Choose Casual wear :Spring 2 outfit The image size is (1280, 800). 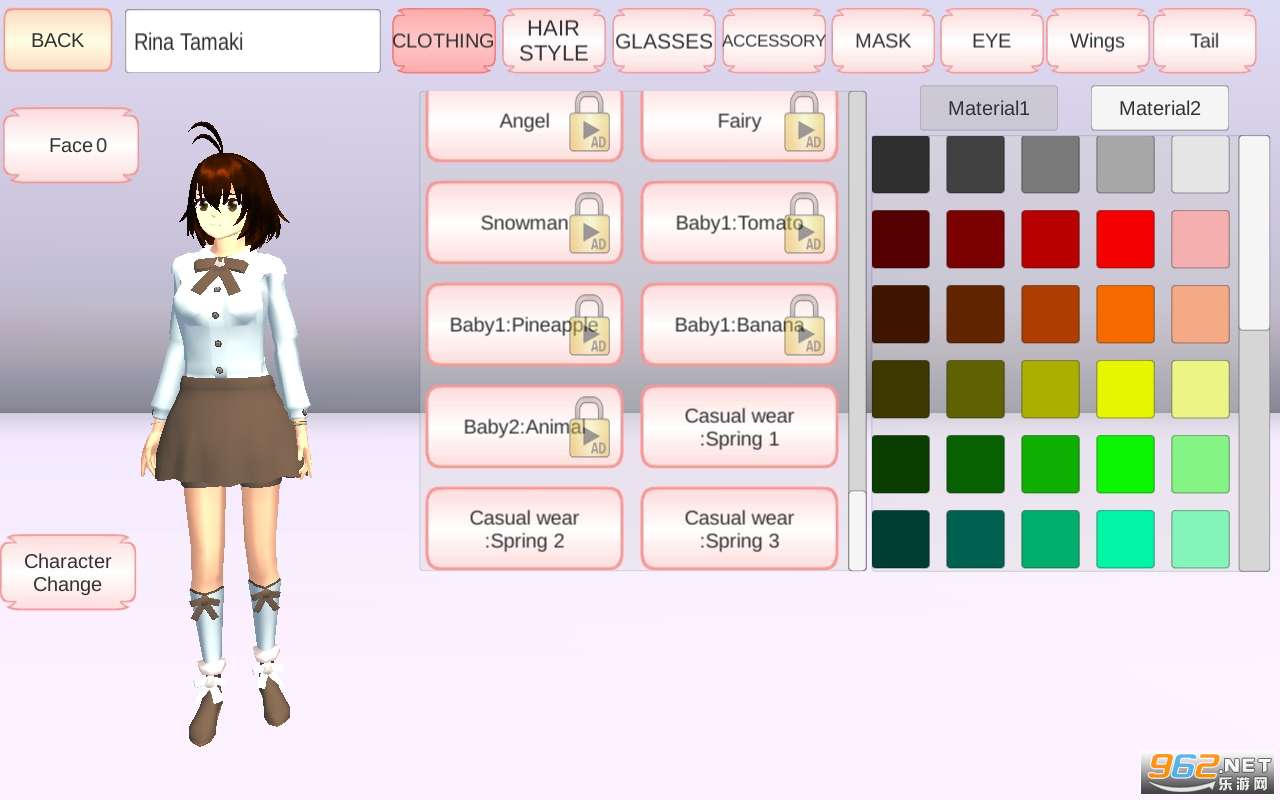pos(524,529)
